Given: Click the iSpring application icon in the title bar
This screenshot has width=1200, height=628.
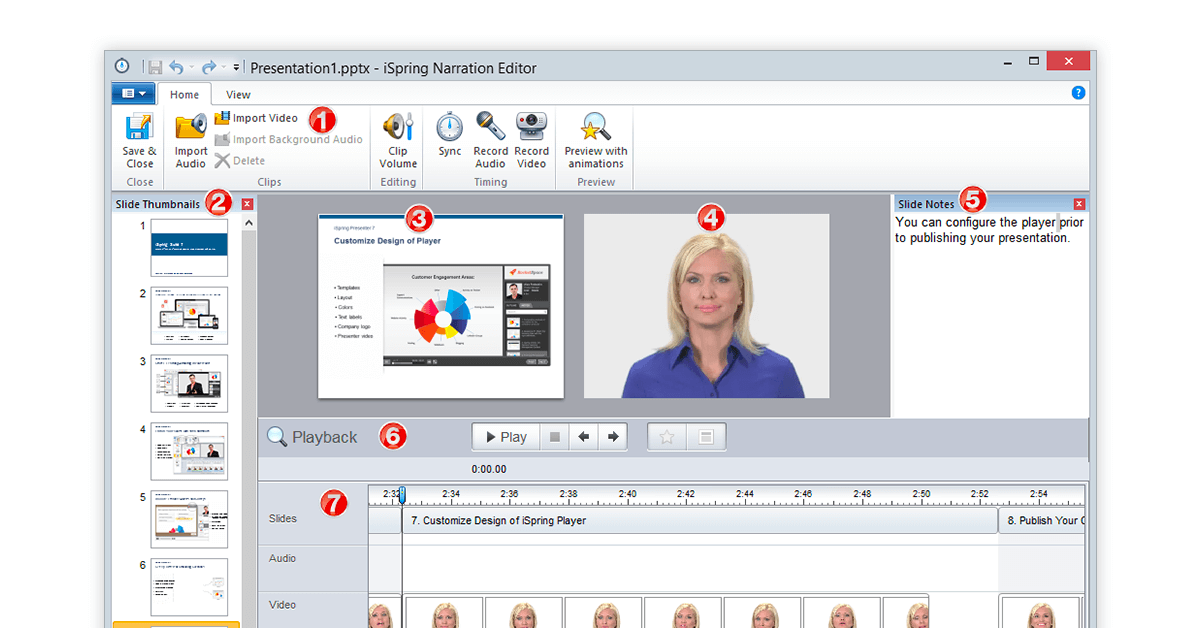Looking at the screenshot, I should pos(122,67).
